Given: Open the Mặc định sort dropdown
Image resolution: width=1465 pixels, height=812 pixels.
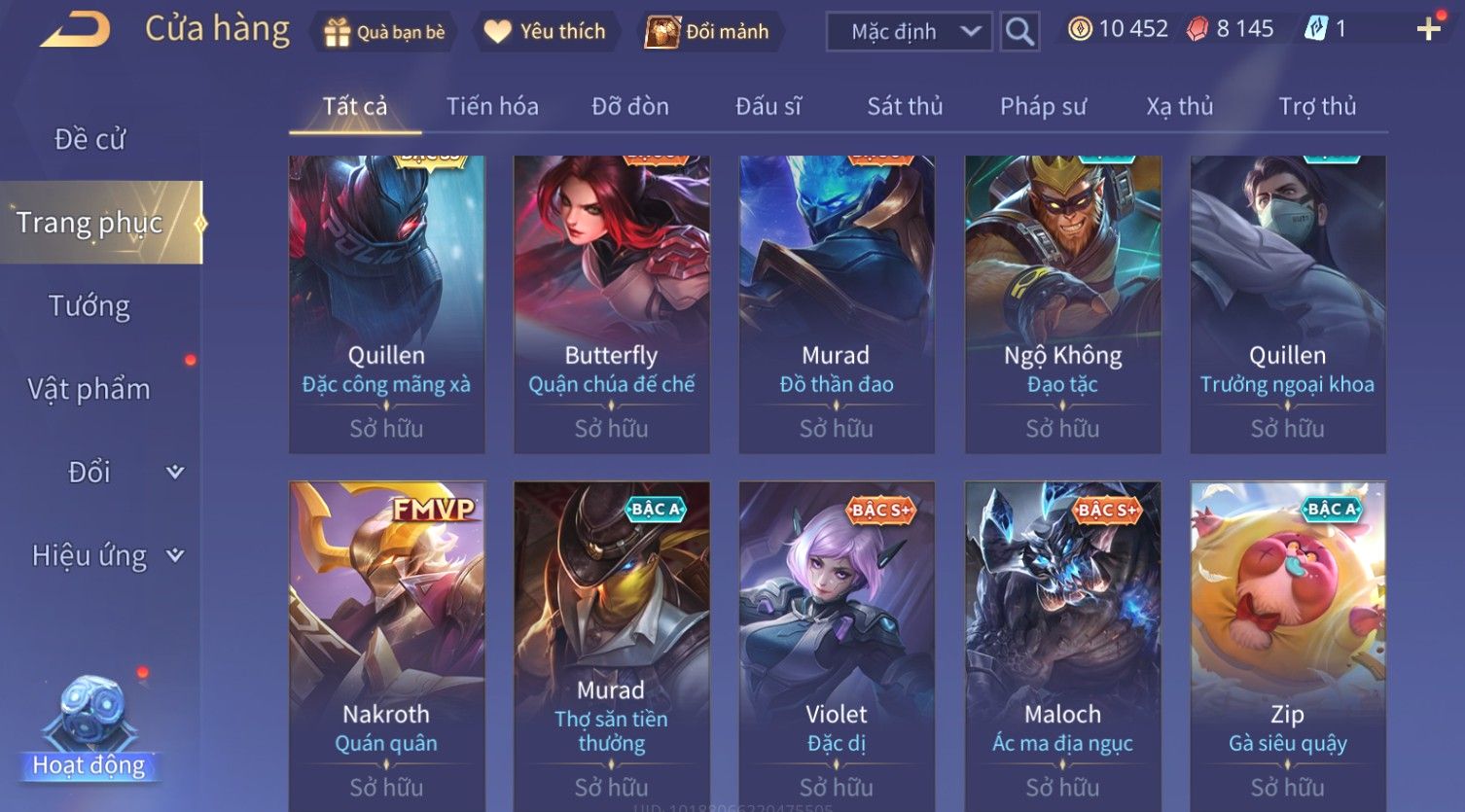Looking at the screenshot, I should click(909, 31).
